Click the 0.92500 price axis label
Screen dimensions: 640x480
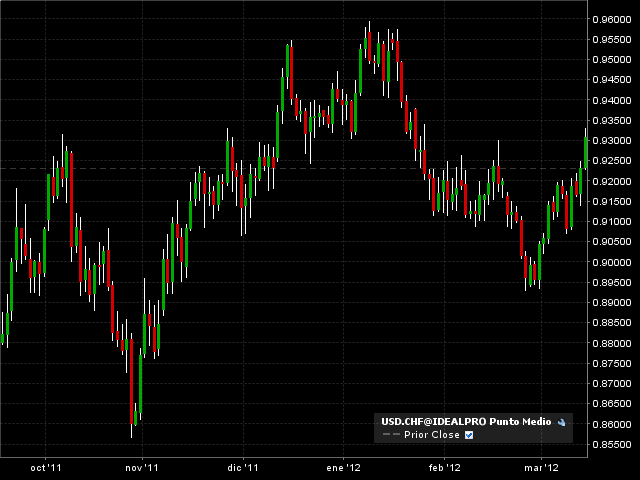612,161
